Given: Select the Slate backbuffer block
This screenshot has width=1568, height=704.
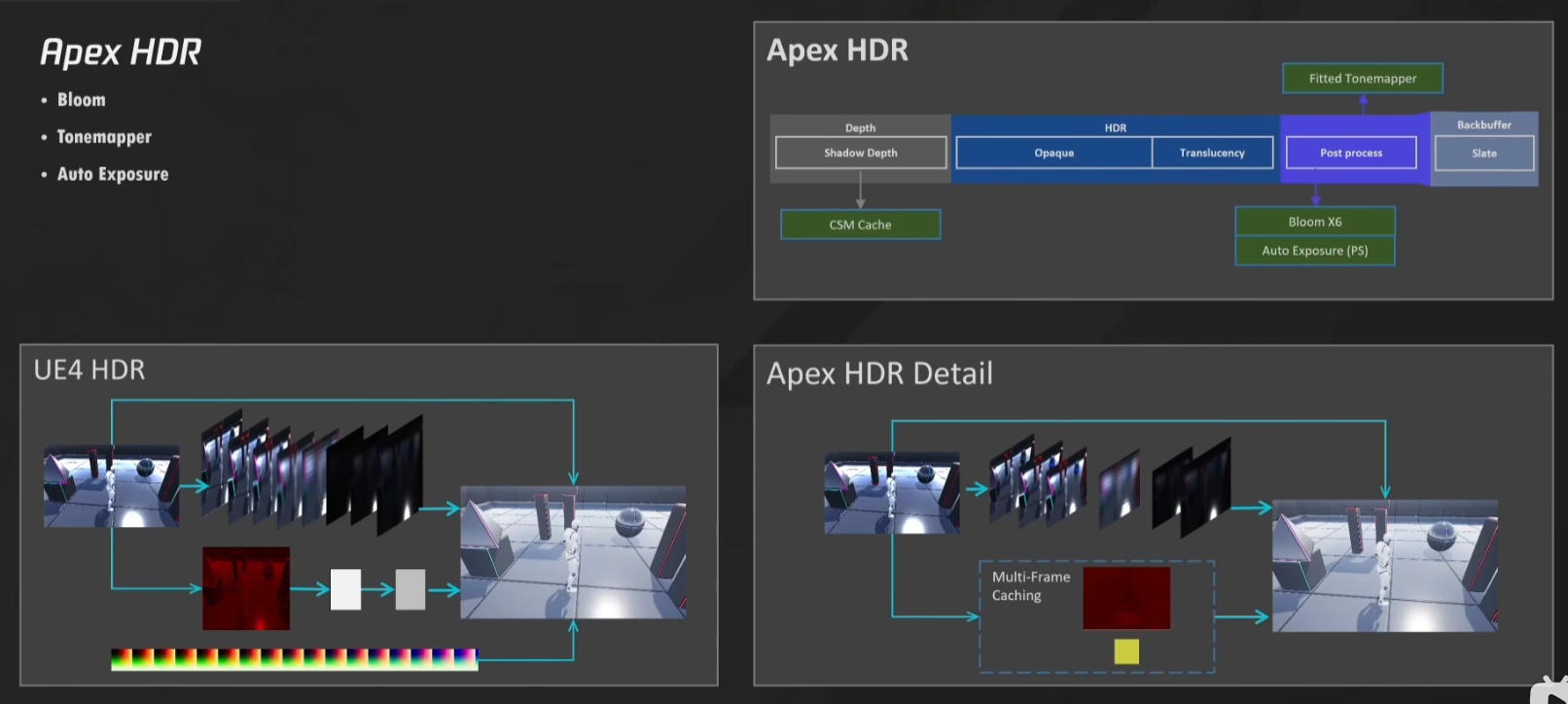Looking at the screenshot, I should [1483, 154].
